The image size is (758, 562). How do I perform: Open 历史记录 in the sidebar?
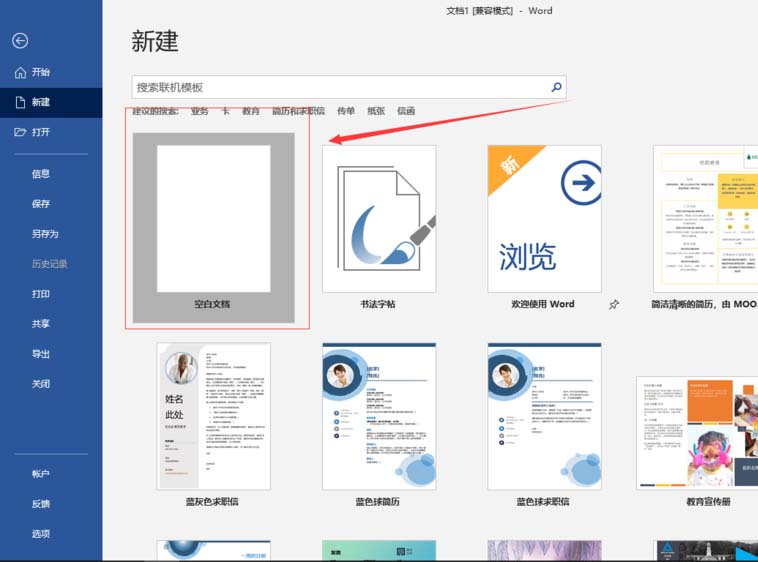(x=49, y=264)
